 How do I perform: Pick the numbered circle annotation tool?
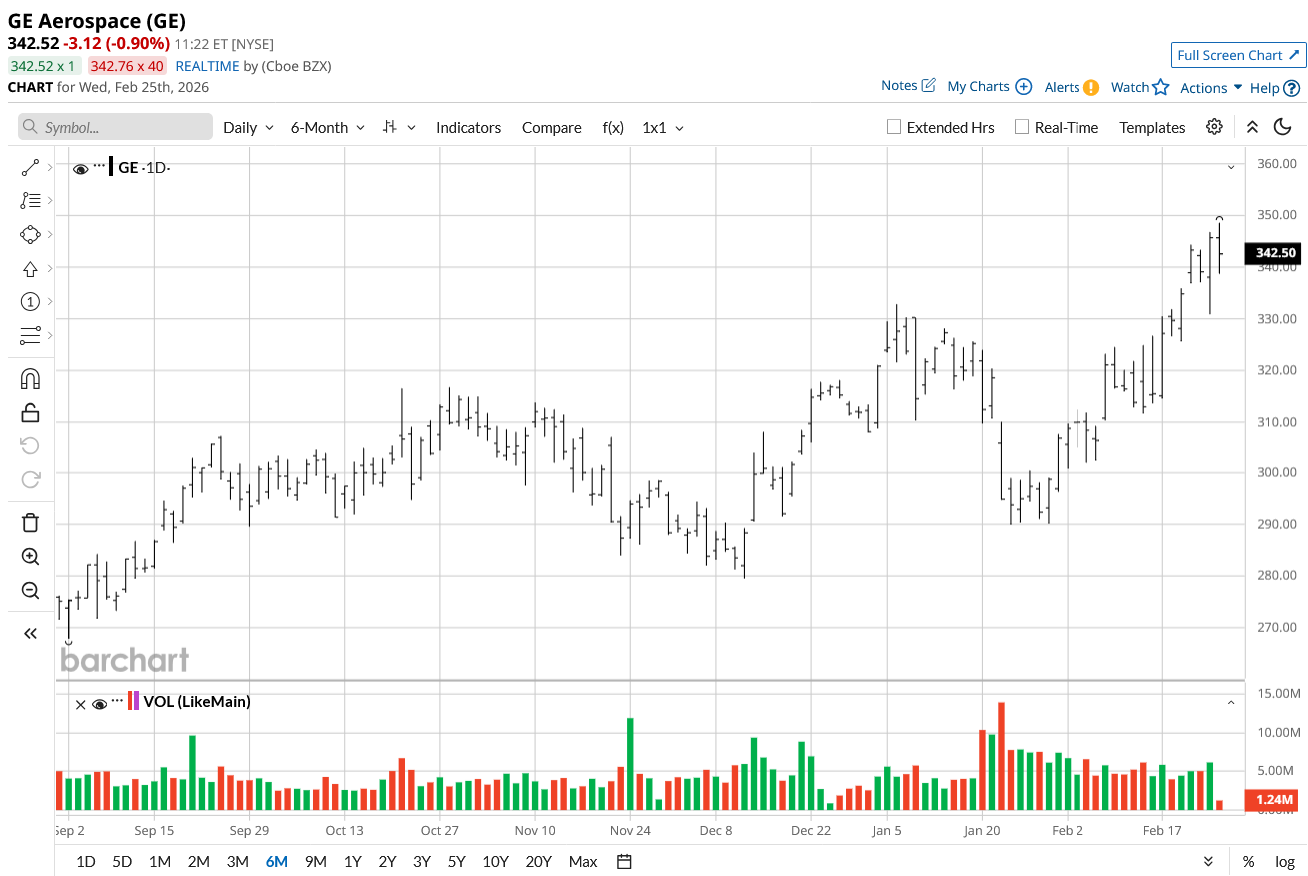pyautogui.click(x=30, y=302)
